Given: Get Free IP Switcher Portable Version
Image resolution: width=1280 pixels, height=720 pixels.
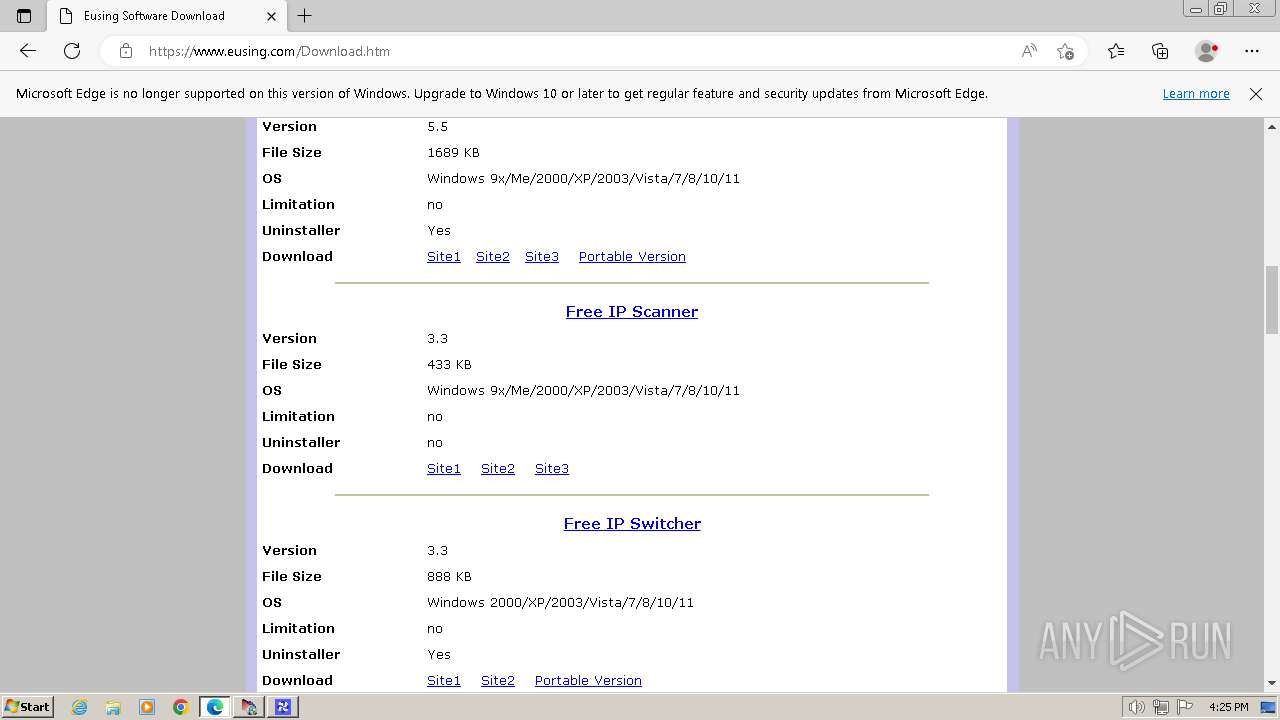Looking at the screenshot, I should (588, 681).
